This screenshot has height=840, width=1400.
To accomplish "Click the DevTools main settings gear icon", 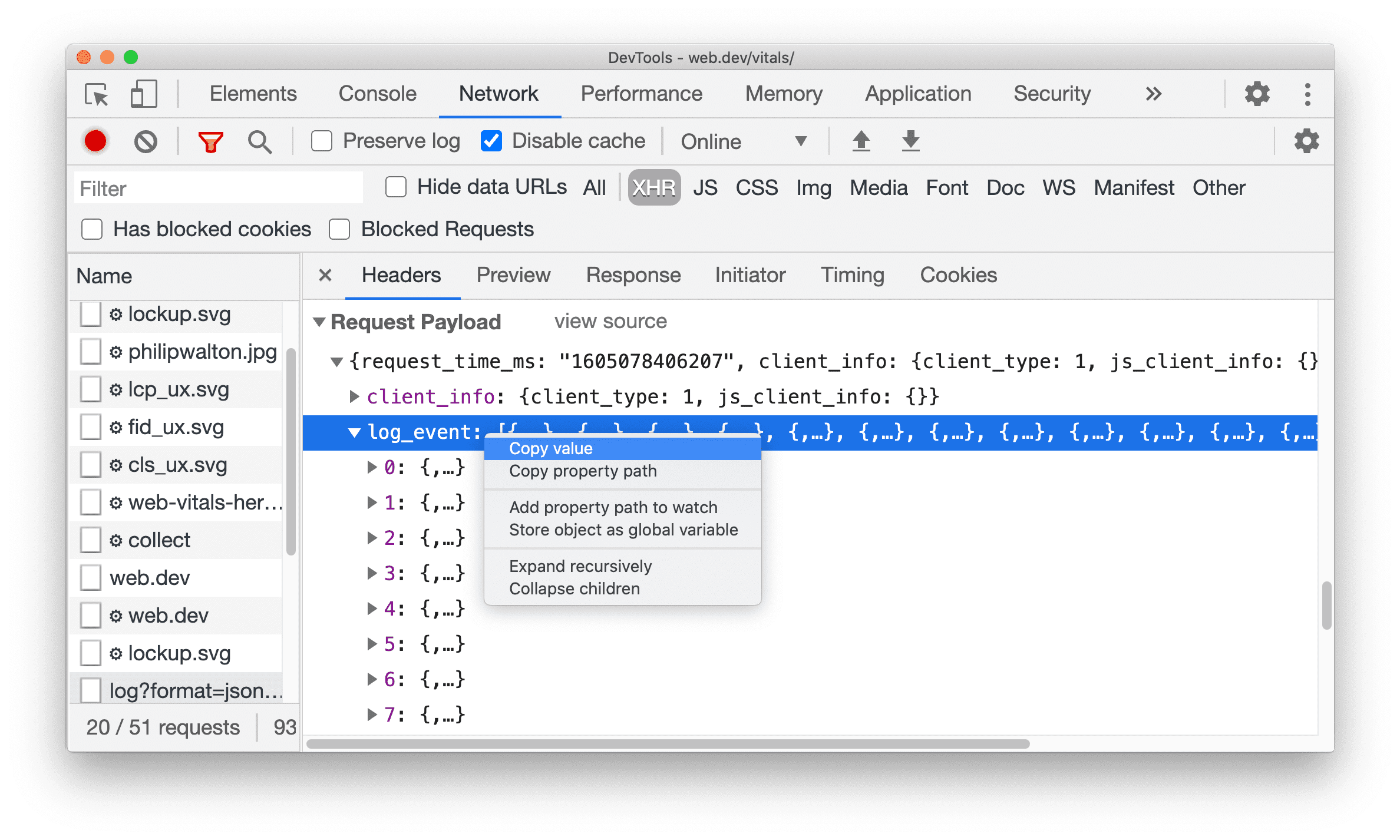I will point(1258,93).
